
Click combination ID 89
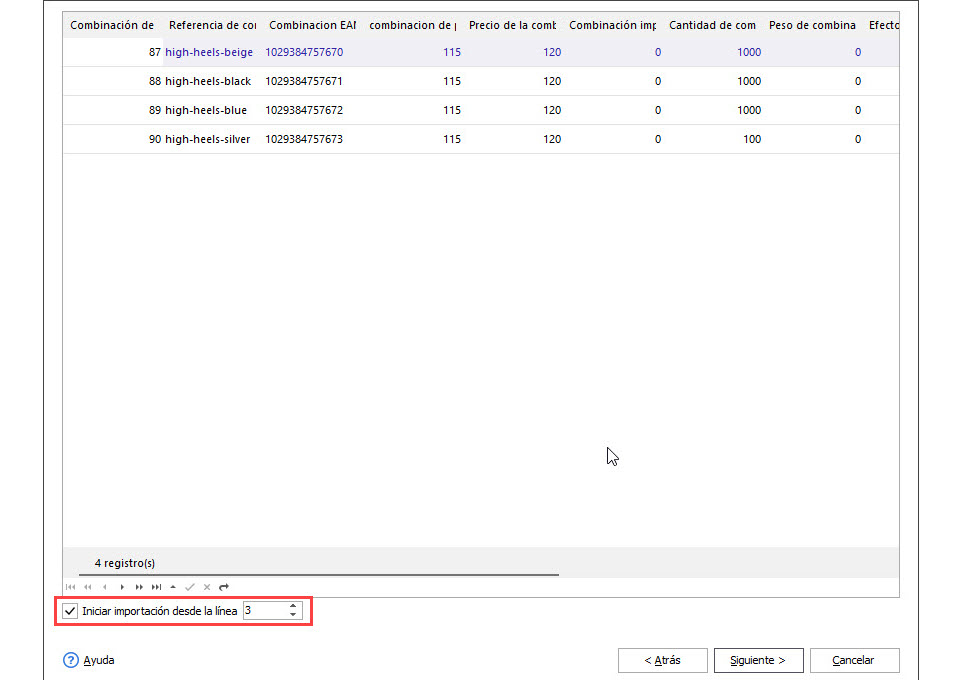coord(155,111)
